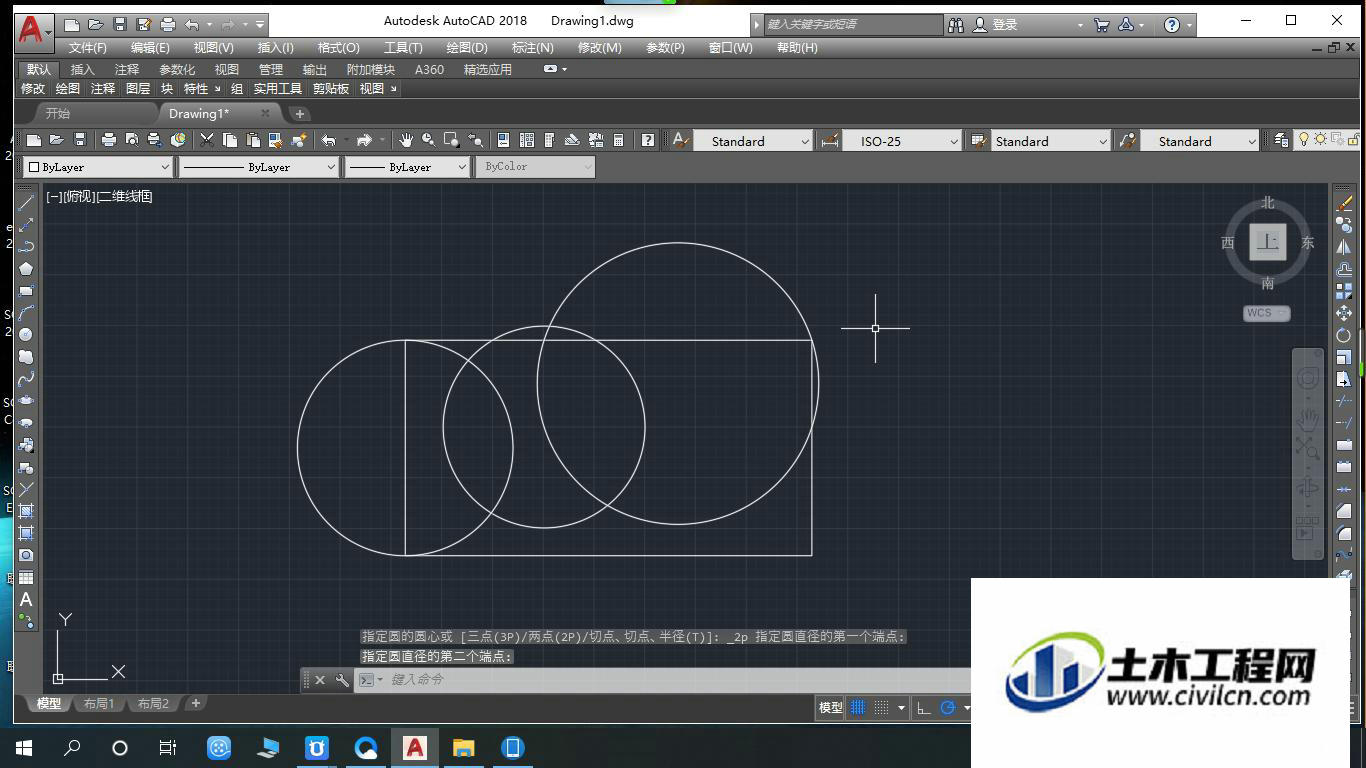Image resolution: width=1366 pixels, height=768 pixels.
Task: Close the Drawing1* document tab
Action: tap(265, 113)
